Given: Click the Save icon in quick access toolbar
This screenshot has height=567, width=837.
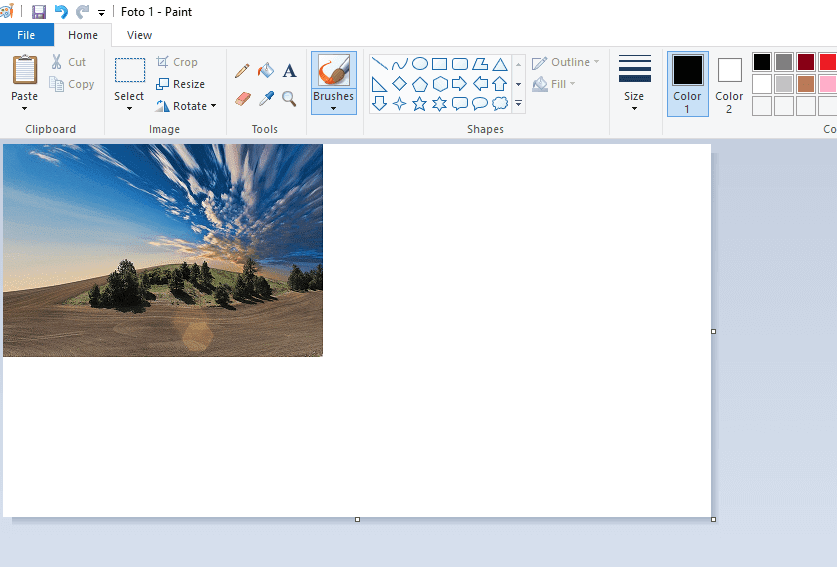Looking at the screenshot, I should 39,11.
